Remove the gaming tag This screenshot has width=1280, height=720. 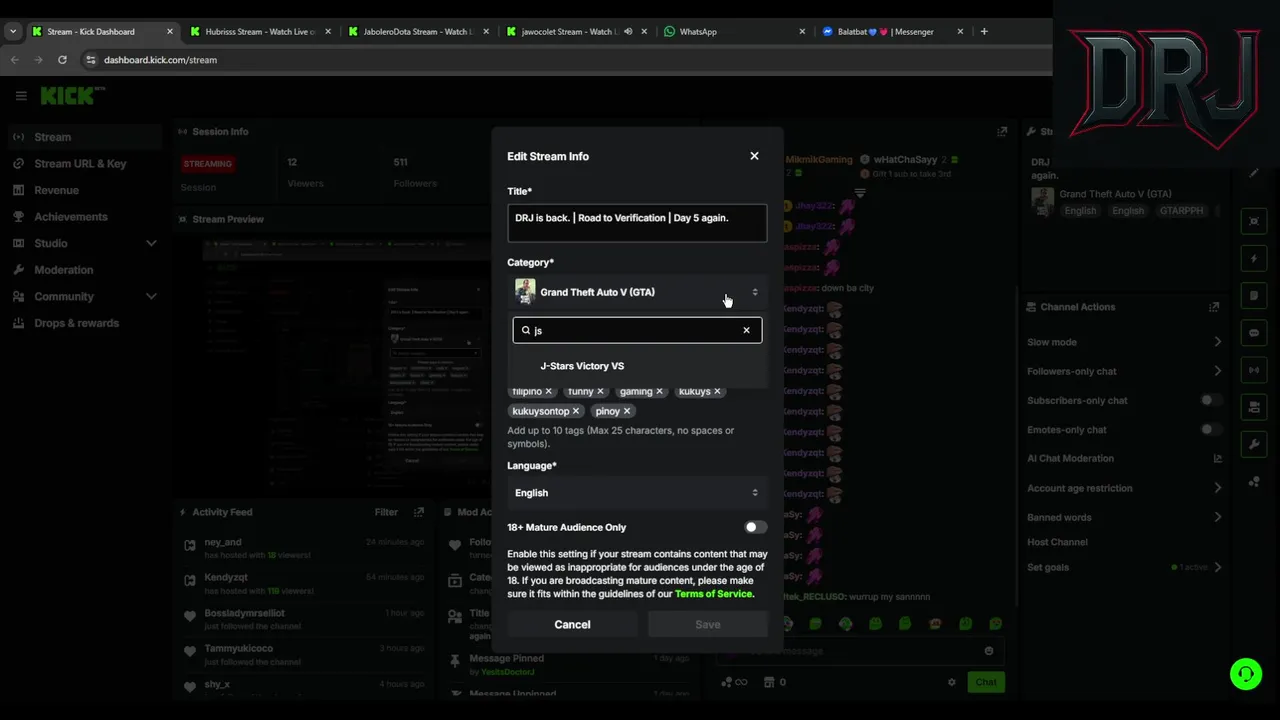(659, 391)
